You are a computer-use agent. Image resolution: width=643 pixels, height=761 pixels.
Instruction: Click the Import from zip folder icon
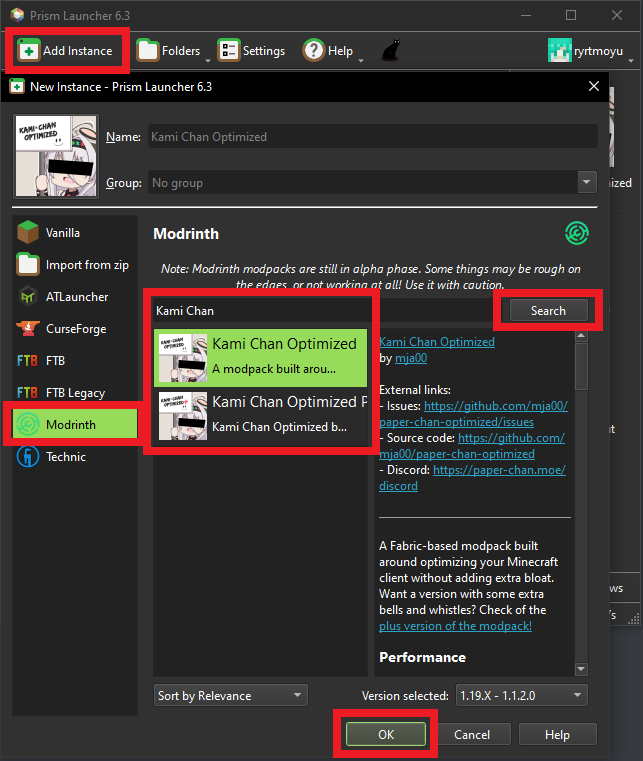[x=28, y=264]
